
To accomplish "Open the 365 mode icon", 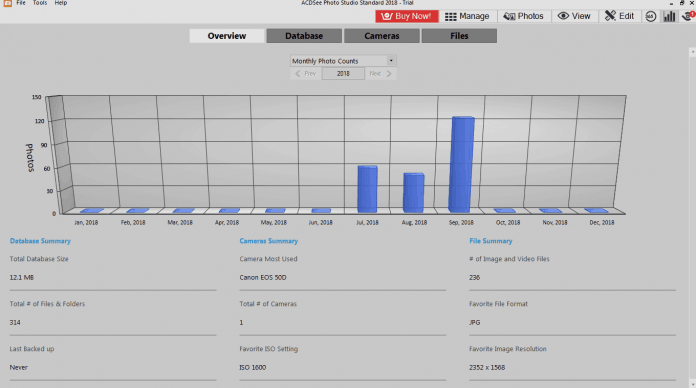I will click(651, 16).
